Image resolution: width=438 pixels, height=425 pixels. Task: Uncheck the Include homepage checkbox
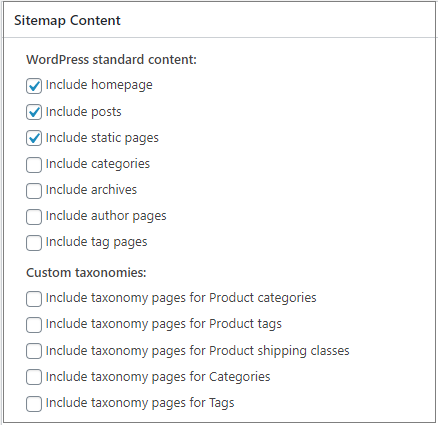[x=34, y=86]
